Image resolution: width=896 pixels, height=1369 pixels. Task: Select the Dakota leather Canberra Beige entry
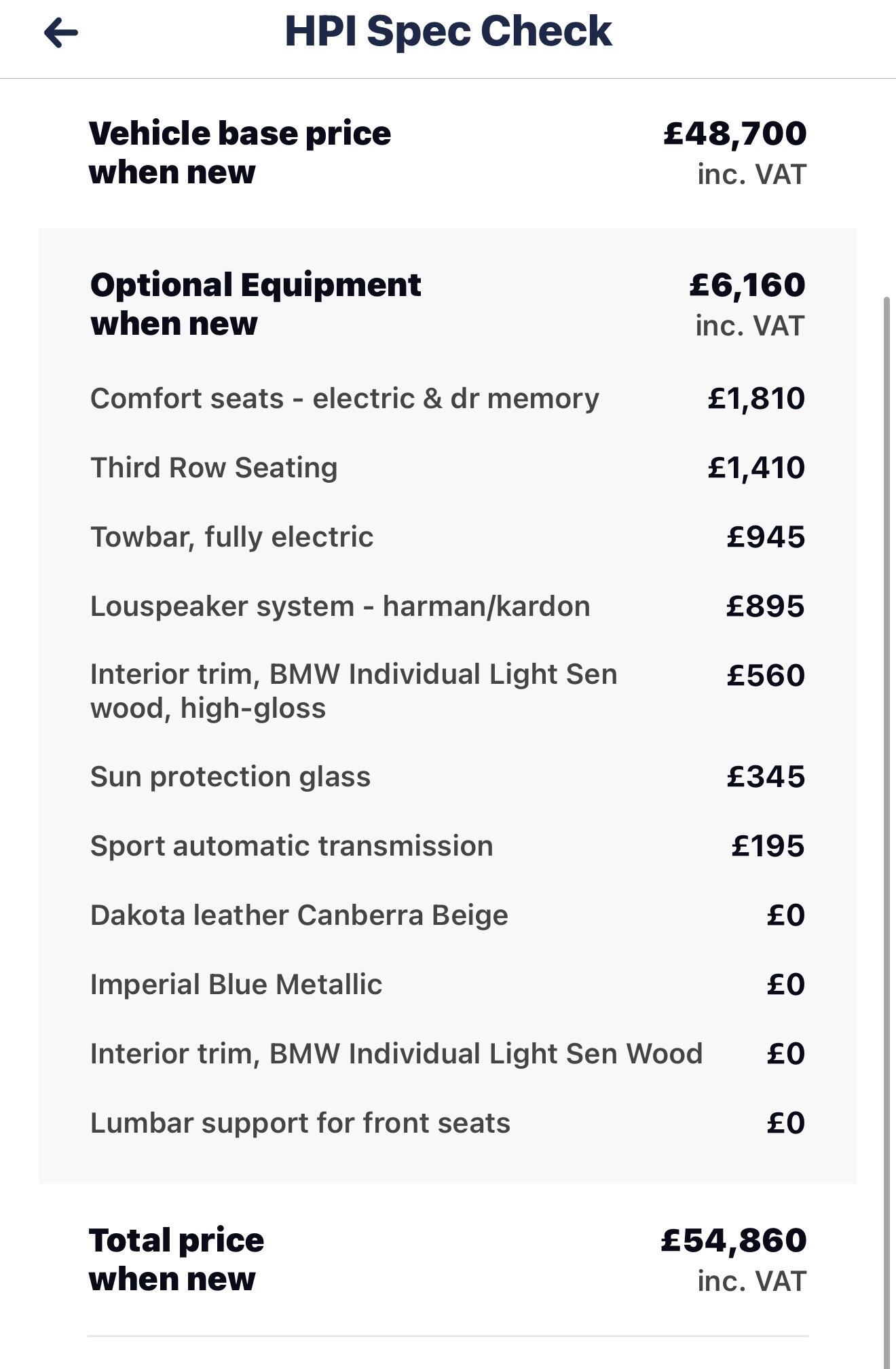299,915
